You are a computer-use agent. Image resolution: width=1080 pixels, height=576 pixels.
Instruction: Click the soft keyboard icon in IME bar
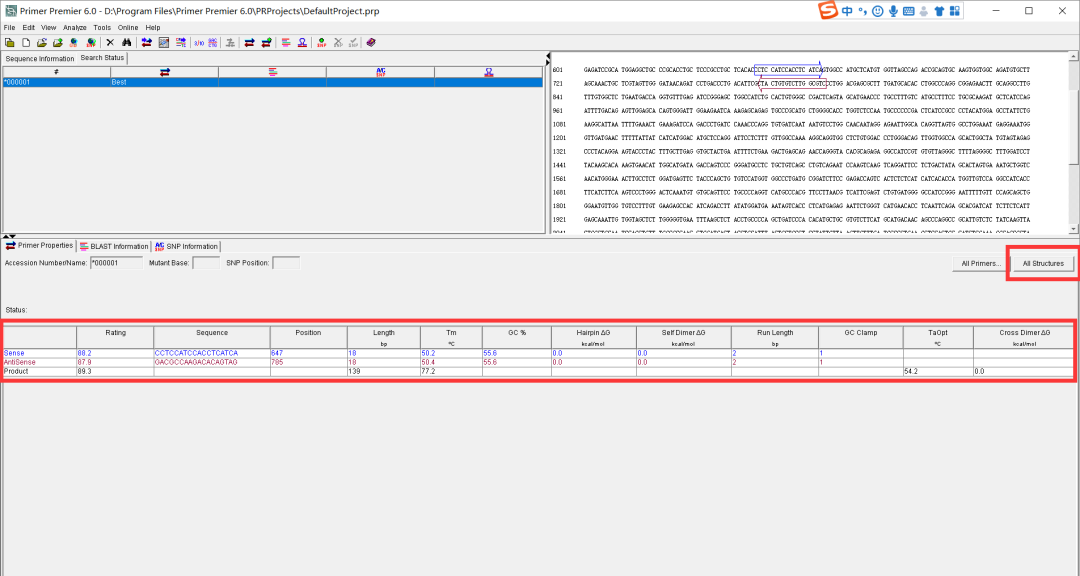(x=908, y=11)
